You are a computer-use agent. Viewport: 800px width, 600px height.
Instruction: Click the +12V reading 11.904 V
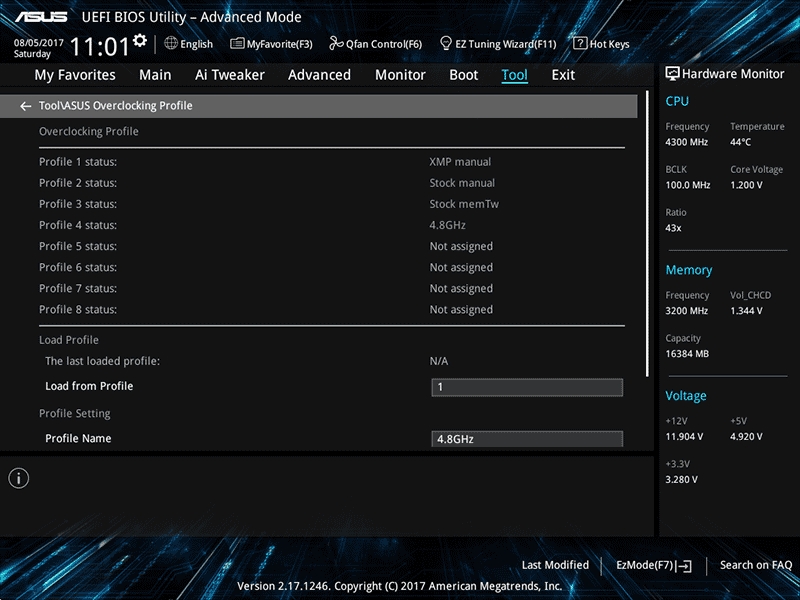click(684, 436)
